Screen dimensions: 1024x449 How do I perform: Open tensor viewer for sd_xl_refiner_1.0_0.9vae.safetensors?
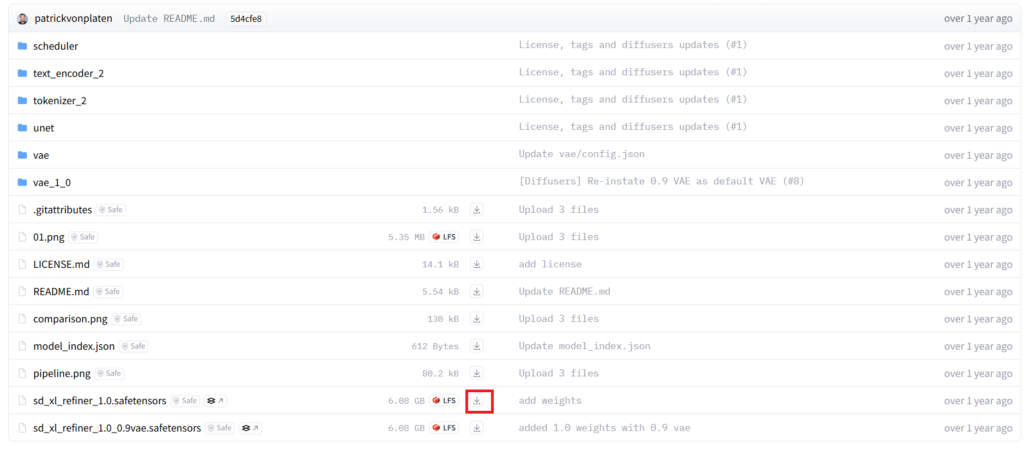(251, 428)
